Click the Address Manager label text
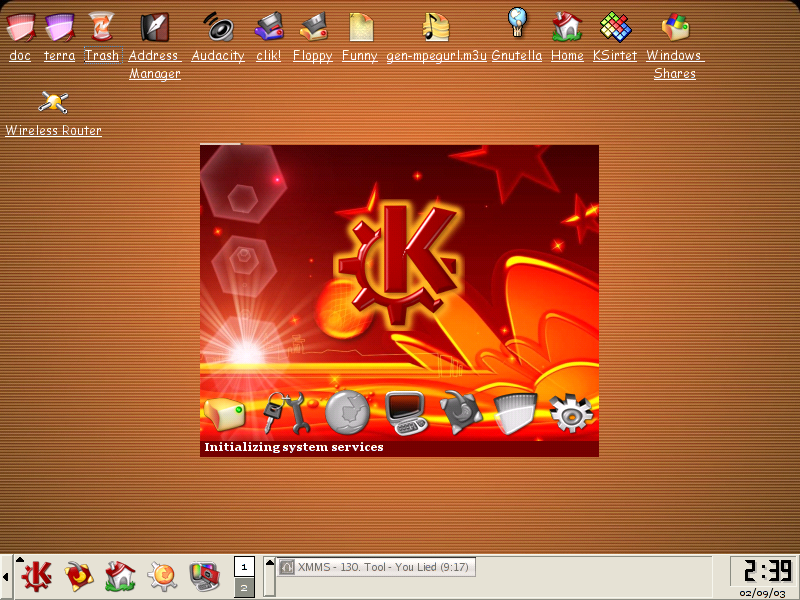The image size is (800, 600). pos(155,65)
